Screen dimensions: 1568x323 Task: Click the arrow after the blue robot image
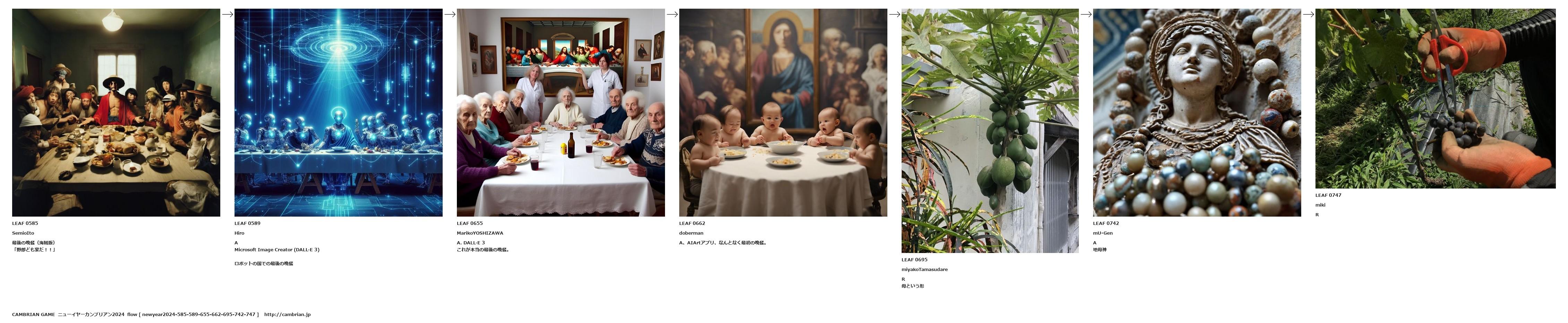450,15
